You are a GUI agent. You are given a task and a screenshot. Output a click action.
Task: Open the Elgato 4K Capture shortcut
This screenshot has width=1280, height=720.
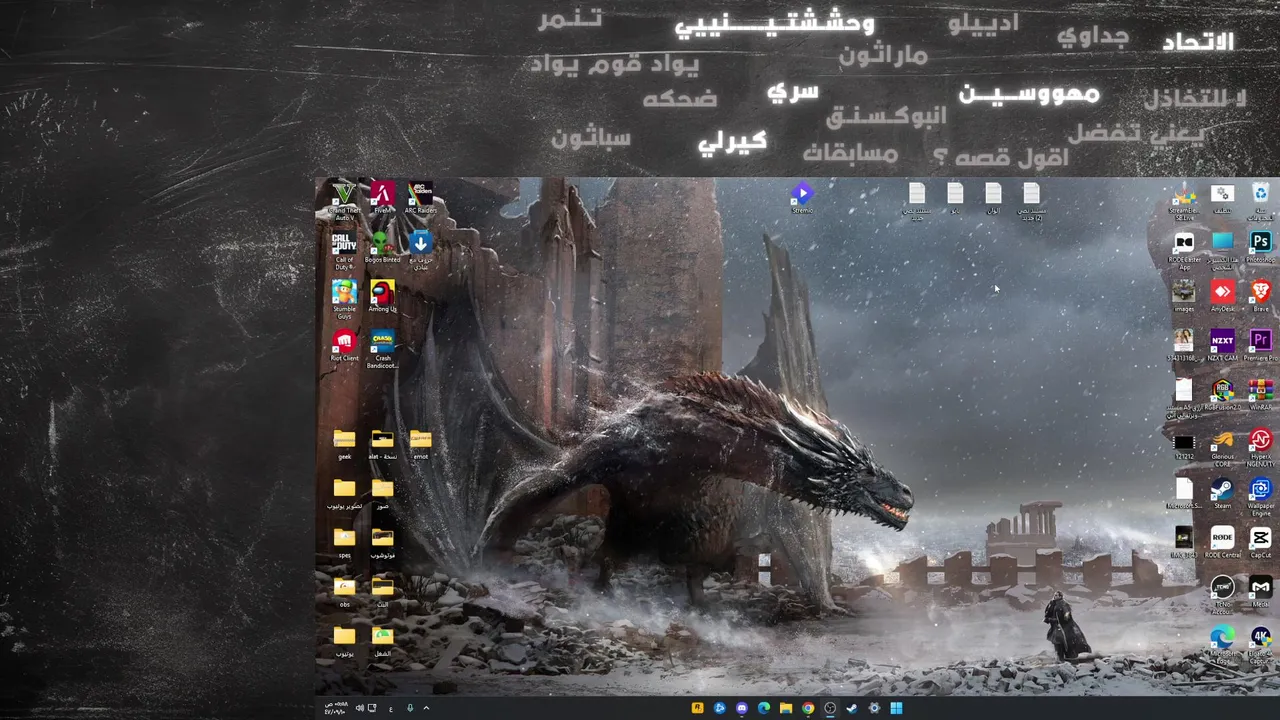coord(1260,643)
